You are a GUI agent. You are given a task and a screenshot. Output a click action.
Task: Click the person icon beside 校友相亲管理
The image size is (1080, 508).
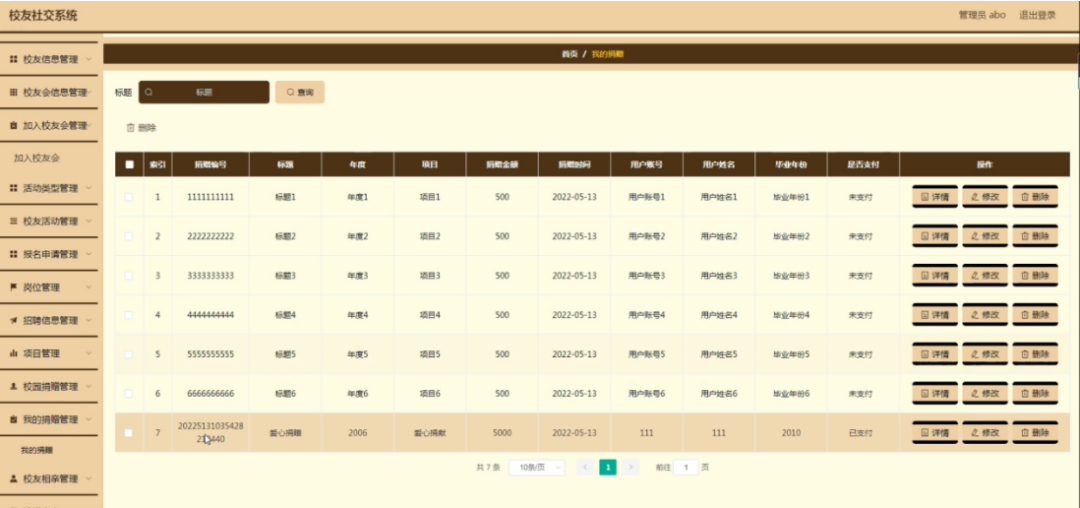click(13, 478)
